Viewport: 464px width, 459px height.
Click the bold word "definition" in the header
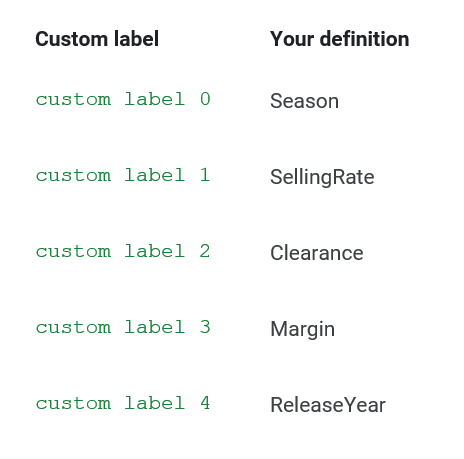click(364, 39)
